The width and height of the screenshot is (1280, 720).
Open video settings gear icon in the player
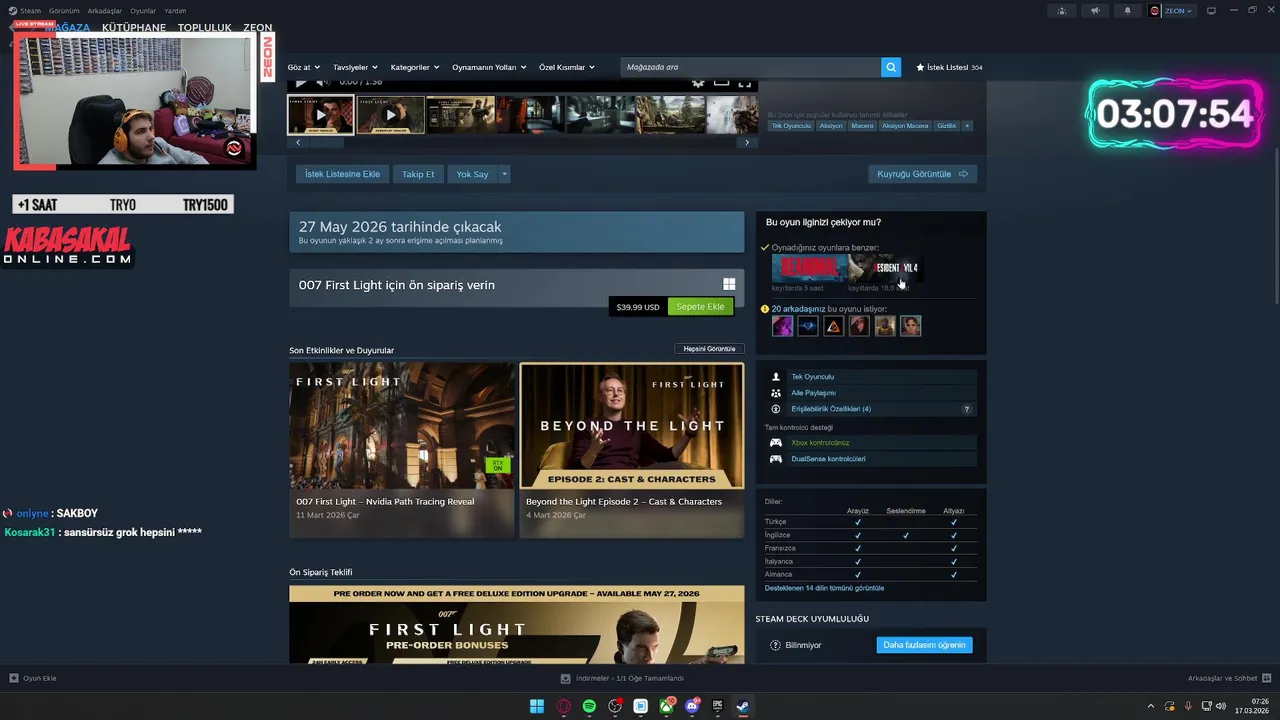click(x=698, y=83)
